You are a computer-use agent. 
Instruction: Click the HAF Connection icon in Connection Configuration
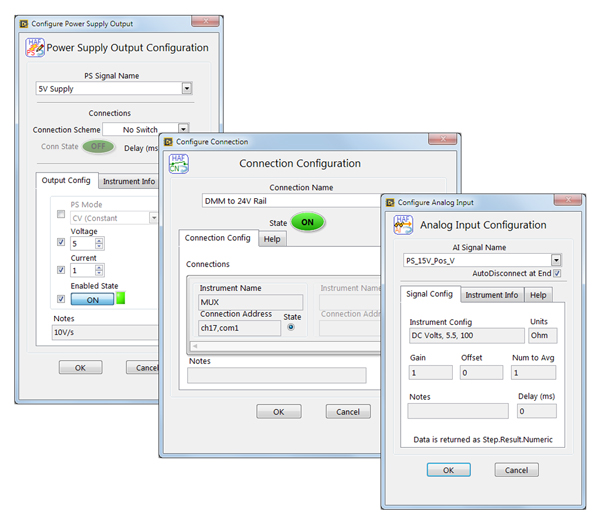pyautogui.click(x=179, y=163)
